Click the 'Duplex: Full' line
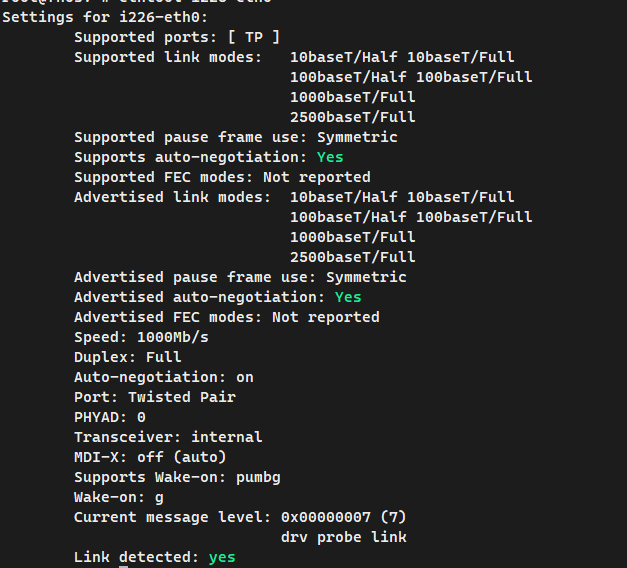The height and width of the screenshot is (568, 627). [128, 357]
